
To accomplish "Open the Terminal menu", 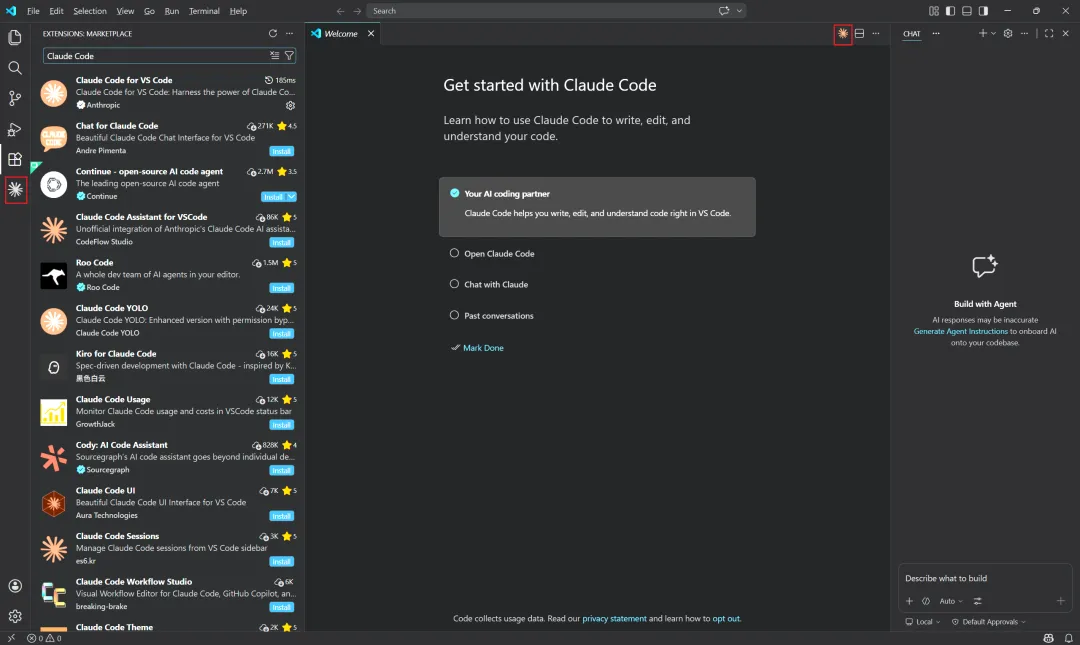I will tap(204, 11).
